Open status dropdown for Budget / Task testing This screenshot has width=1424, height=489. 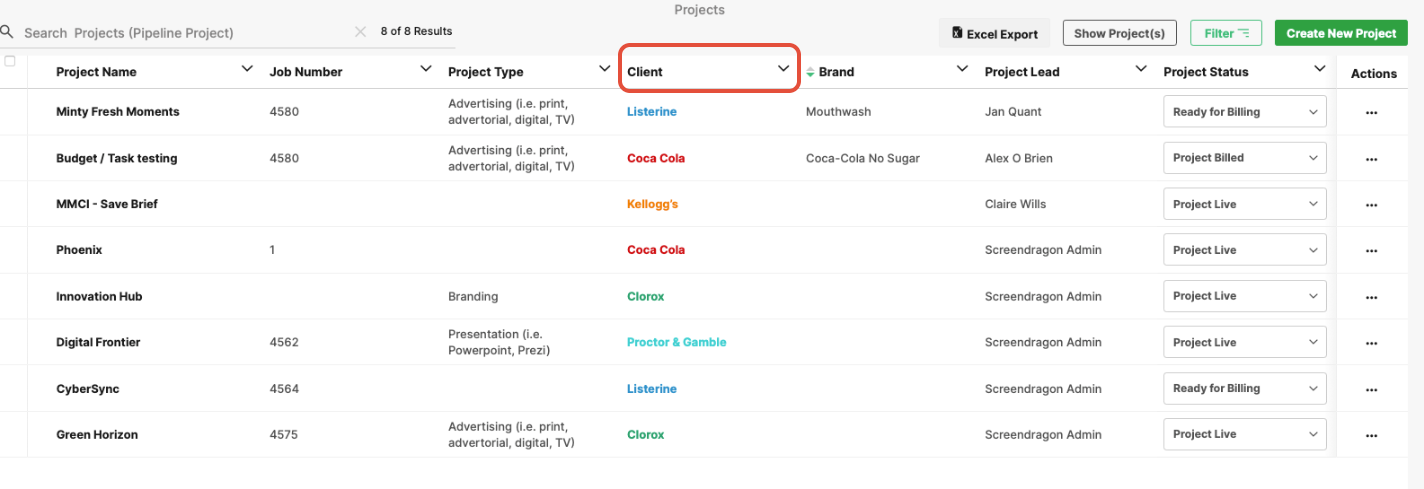1245,158
